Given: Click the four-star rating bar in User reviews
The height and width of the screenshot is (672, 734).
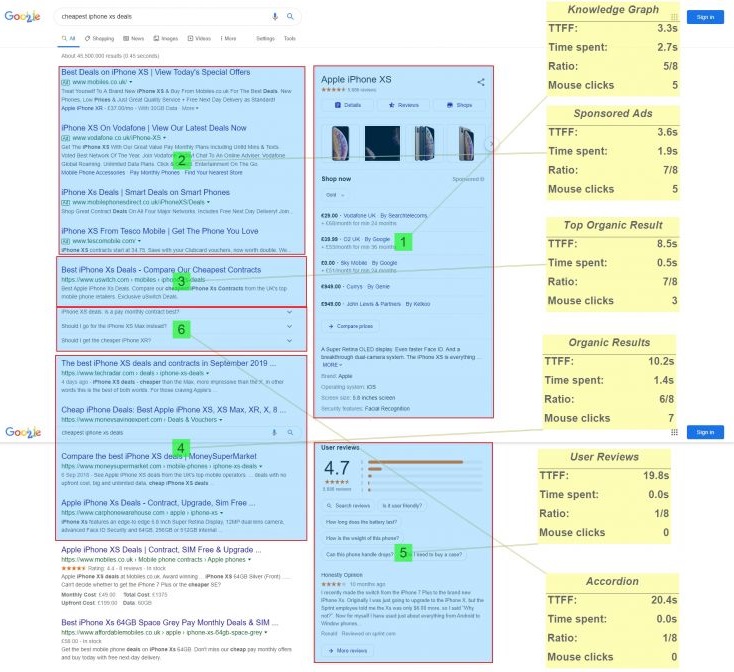Looking at the screenshot, I should [x=425, y=469].
